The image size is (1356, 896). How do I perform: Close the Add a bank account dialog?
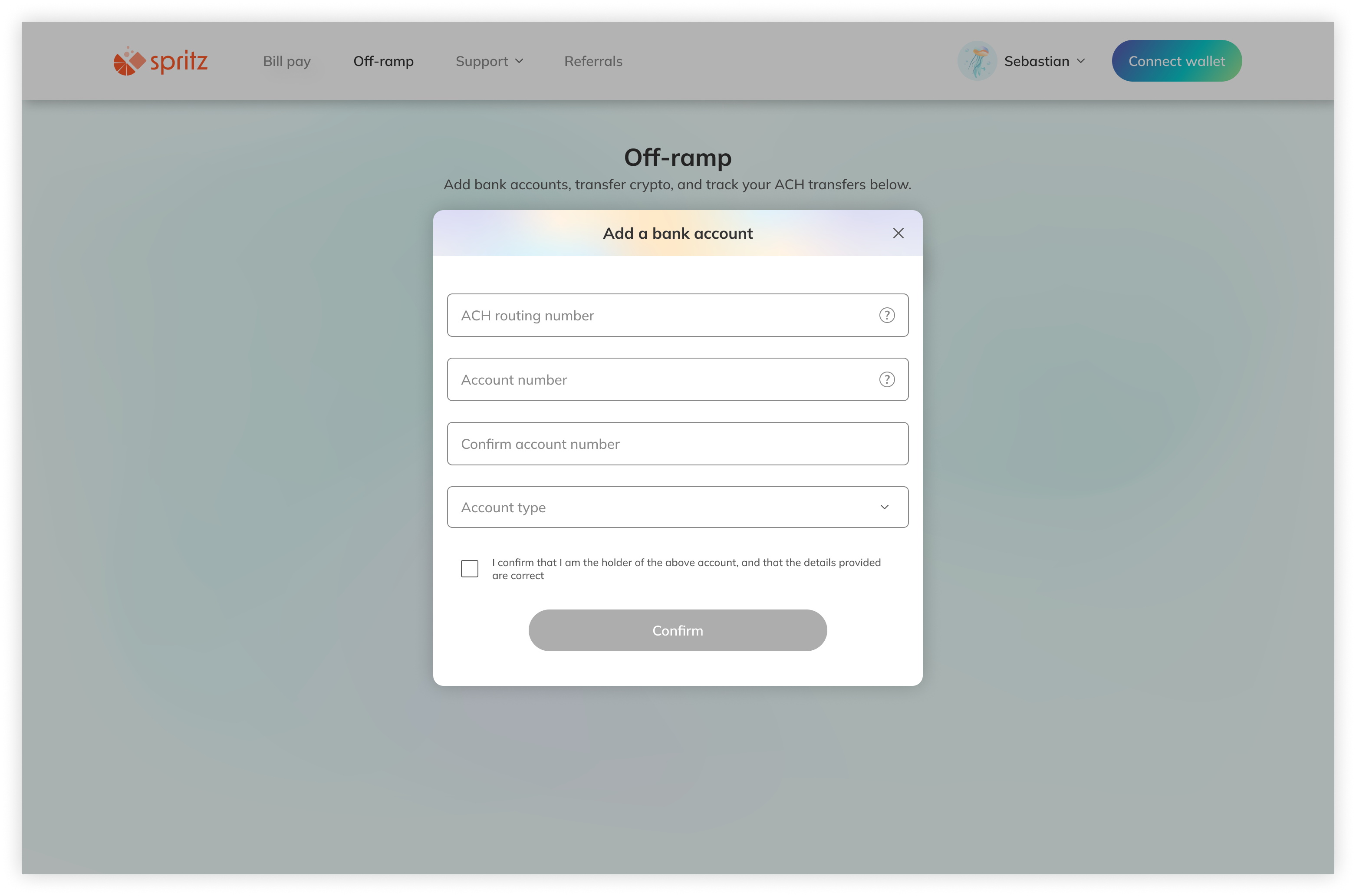(x=898, y=233)
